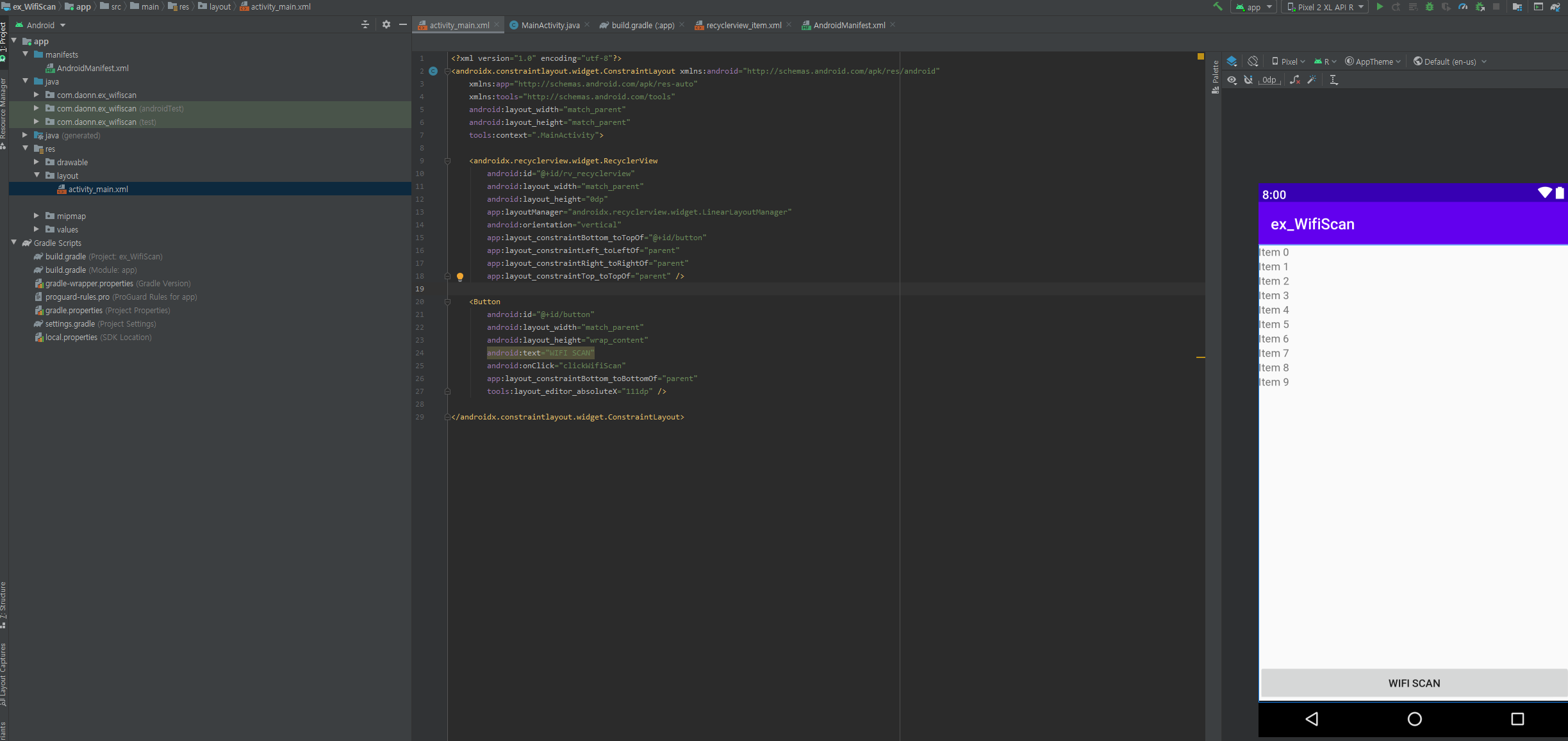Click the Infer Constraints magic wand
Screen dimensions: 1568x741
1312,80
